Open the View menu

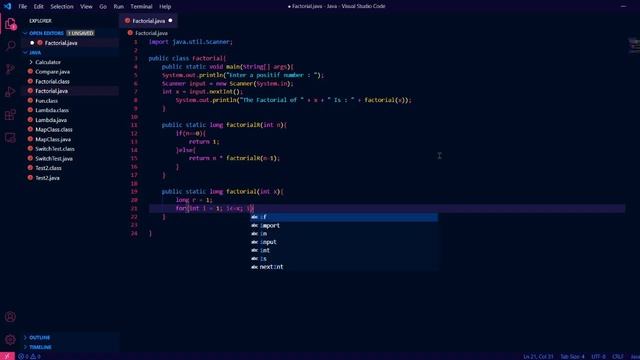coord(86,7)
